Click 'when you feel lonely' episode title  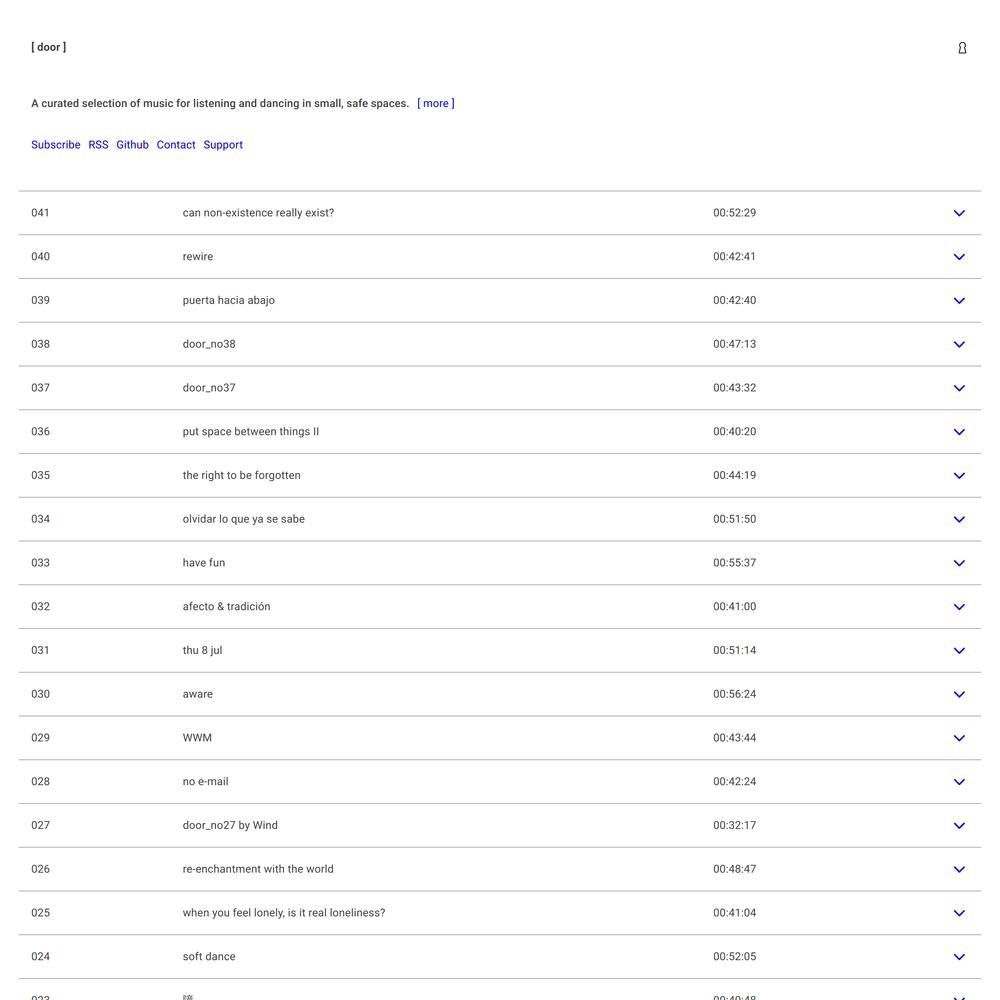tap(284, 913)
